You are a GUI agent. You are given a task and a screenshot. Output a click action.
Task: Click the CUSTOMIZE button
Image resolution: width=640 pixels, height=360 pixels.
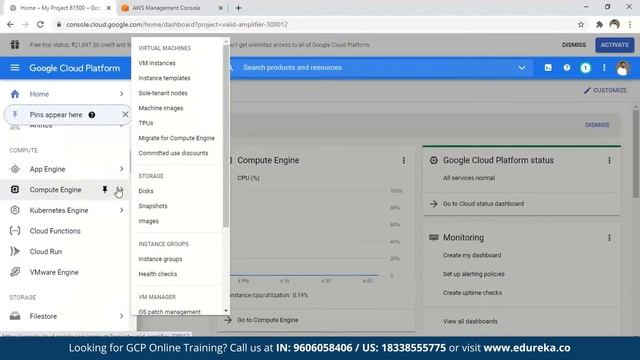coord(605,90)
